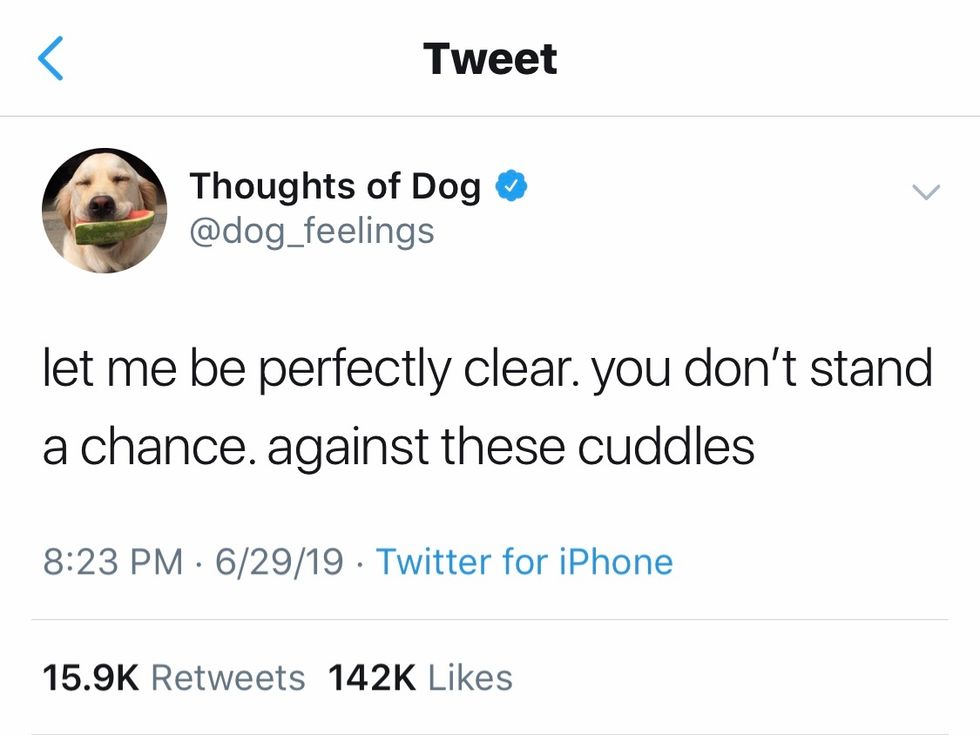The height and width of the screenshot is (735, 980).
Task: Tap the Tweet header title
Action: 490,58
